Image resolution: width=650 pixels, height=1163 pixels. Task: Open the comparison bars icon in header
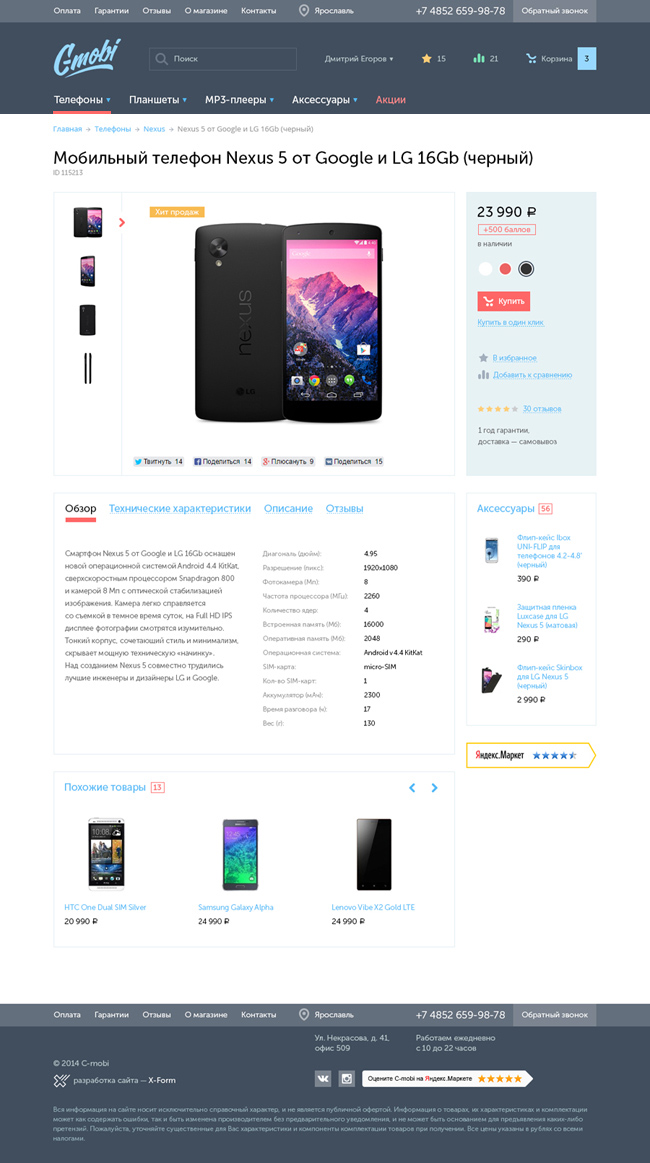point(479,58)
